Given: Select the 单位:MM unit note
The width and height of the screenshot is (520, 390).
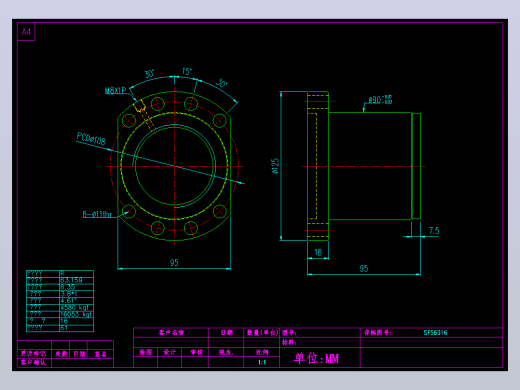Looking at the screenshot, I should (x=316, y=358).
